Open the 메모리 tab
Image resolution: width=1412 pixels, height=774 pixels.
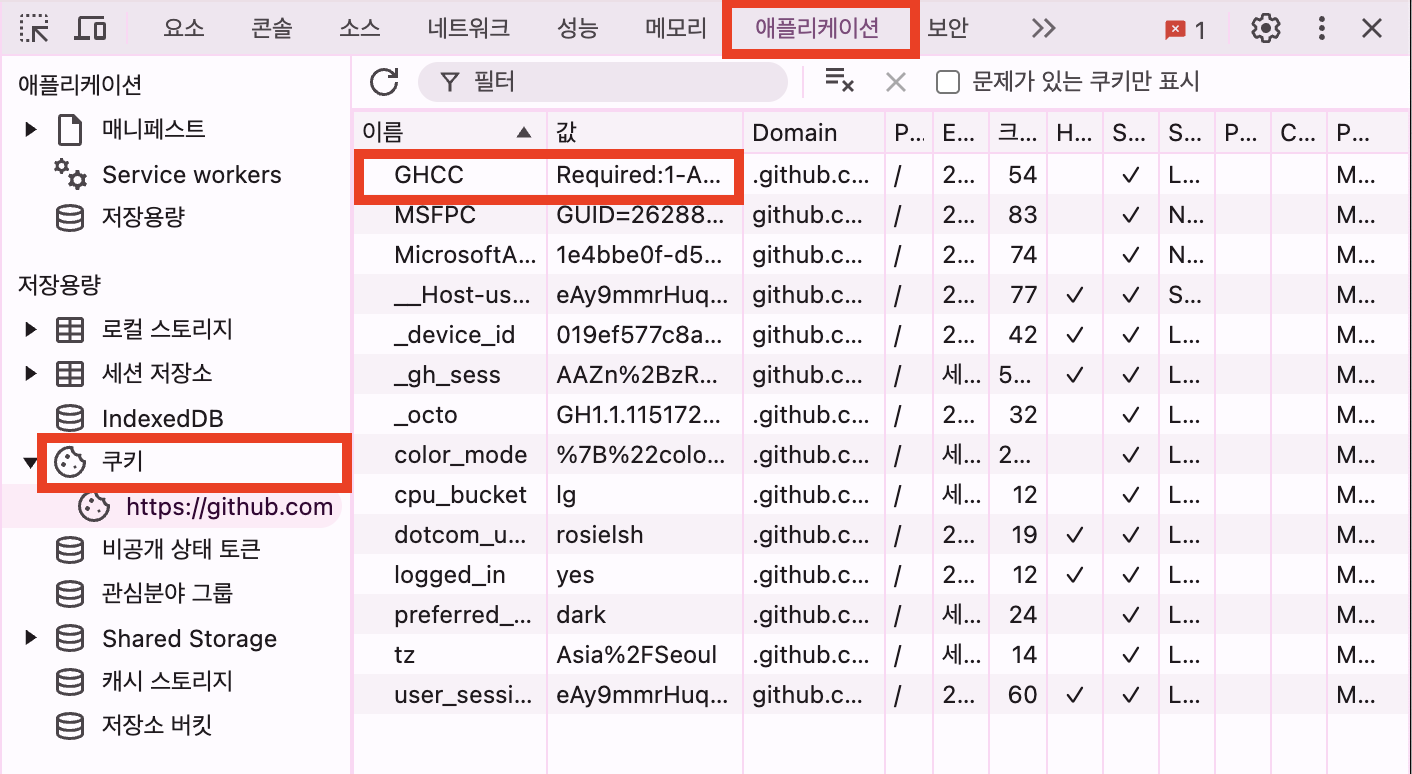point(676,29)
